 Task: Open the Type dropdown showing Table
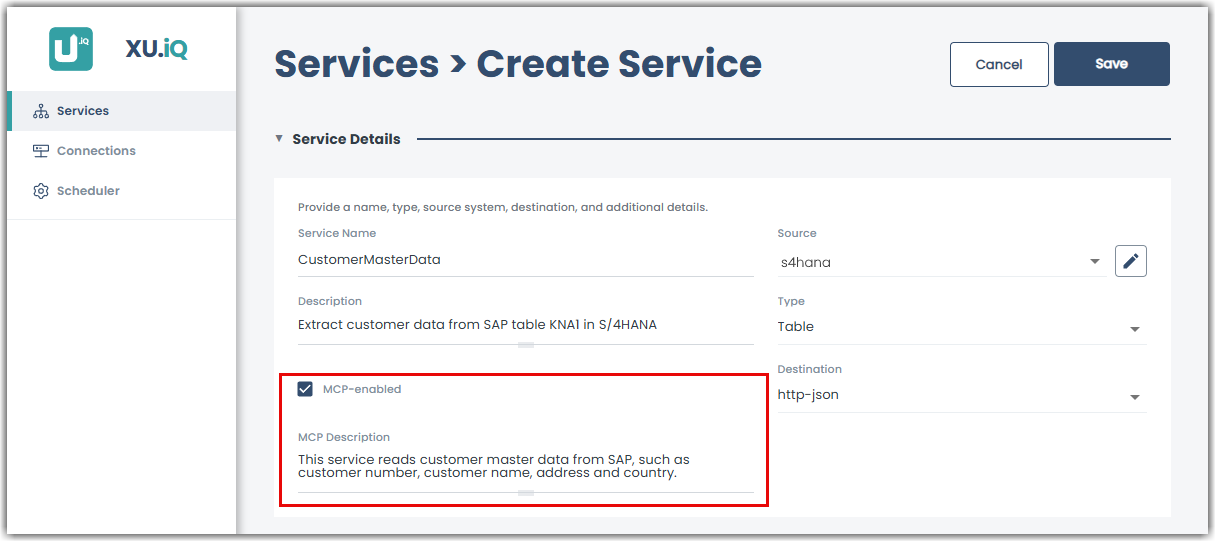coord(962,328)
